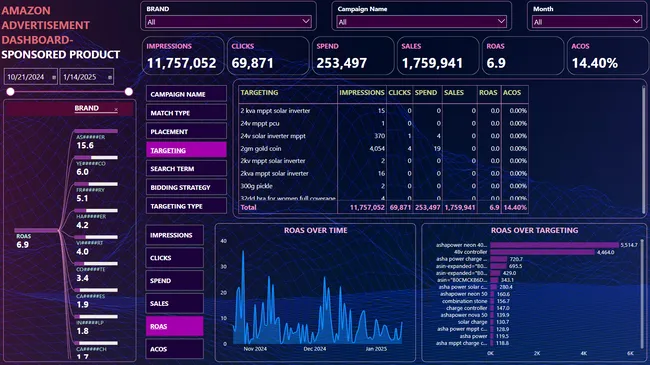Image resolution: width=650 pixels, height=365 pixels.
Task: Select the '2kv mppt solar inverter' row
Action: tap(383, 161)
